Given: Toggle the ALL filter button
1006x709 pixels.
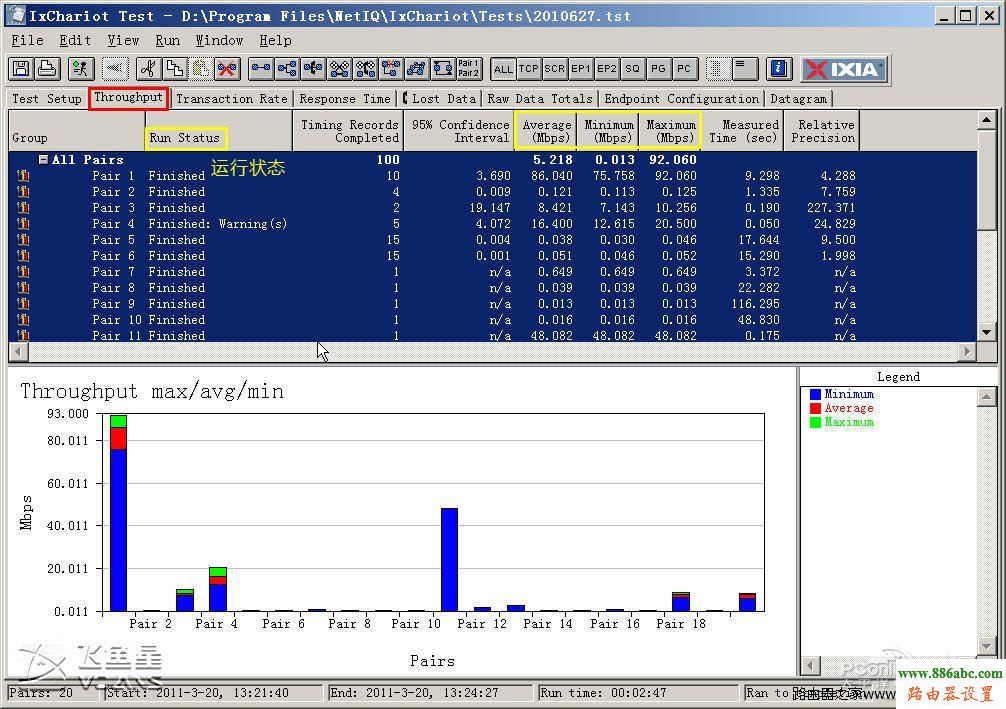Looking at the screenshot, I should [x=503, y=69].
